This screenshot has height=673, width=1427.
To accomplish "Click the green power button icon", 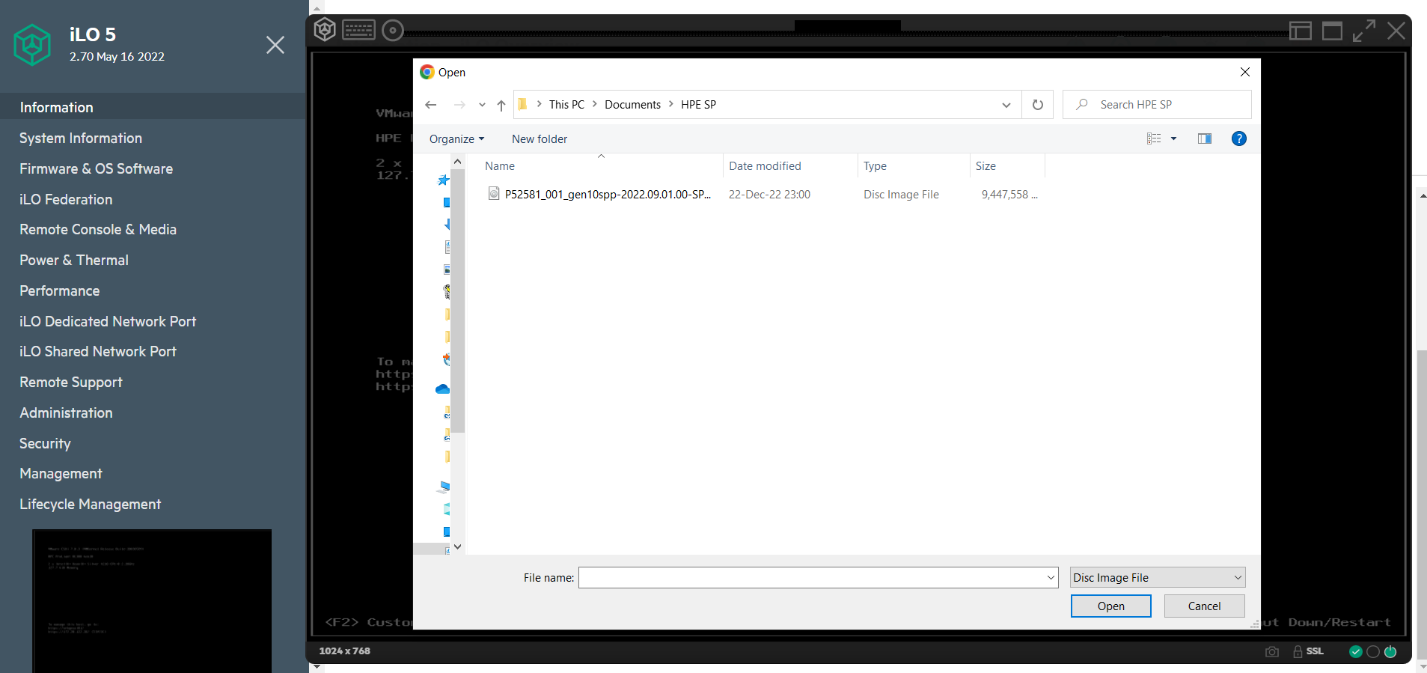I will click(x=1390, y=651).
